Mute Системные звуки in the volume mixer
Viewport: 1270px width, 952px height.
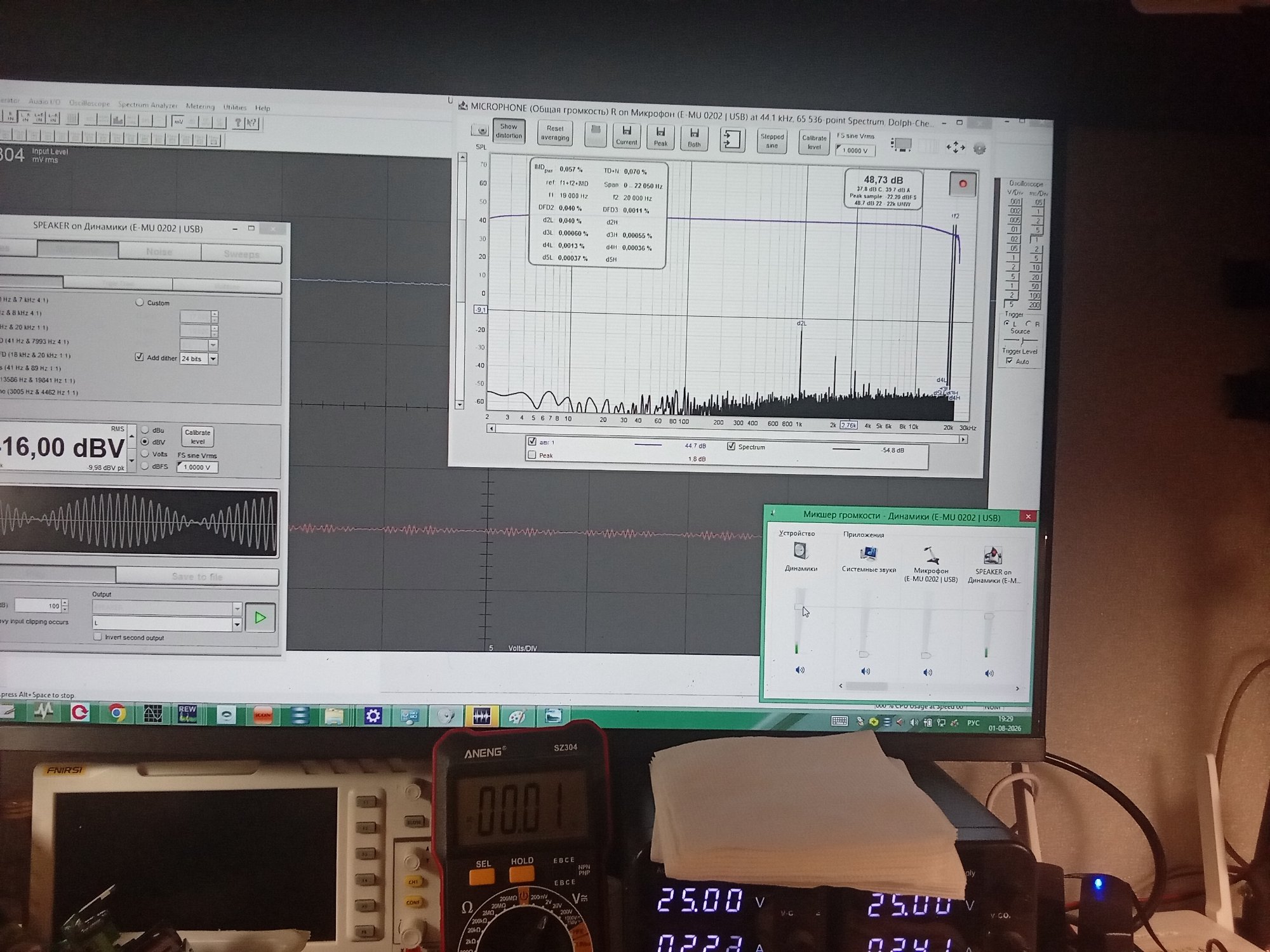(866, 671)
